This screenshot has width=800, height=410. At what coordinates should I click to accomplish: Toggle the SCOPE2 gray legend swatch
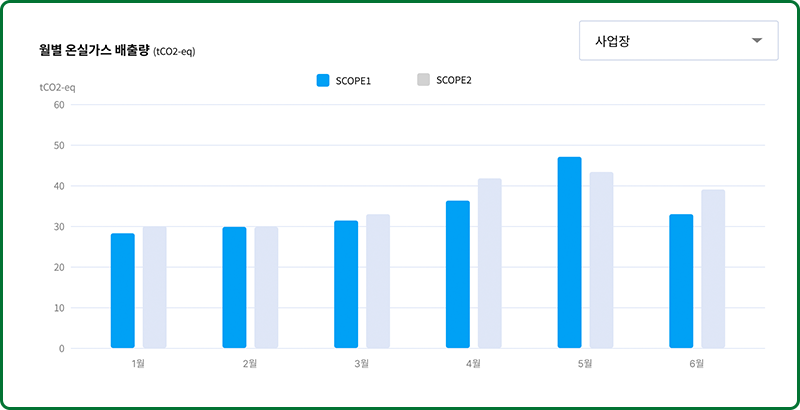pos(423,80)
